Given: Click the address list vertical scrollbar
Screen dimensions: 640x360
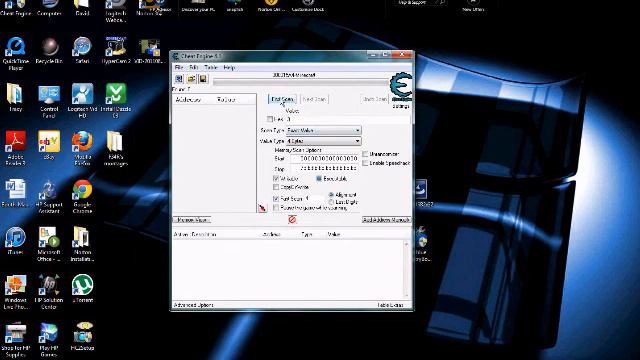Looking at the screenshot, I should pyautogui.click(x=406, y=270).
